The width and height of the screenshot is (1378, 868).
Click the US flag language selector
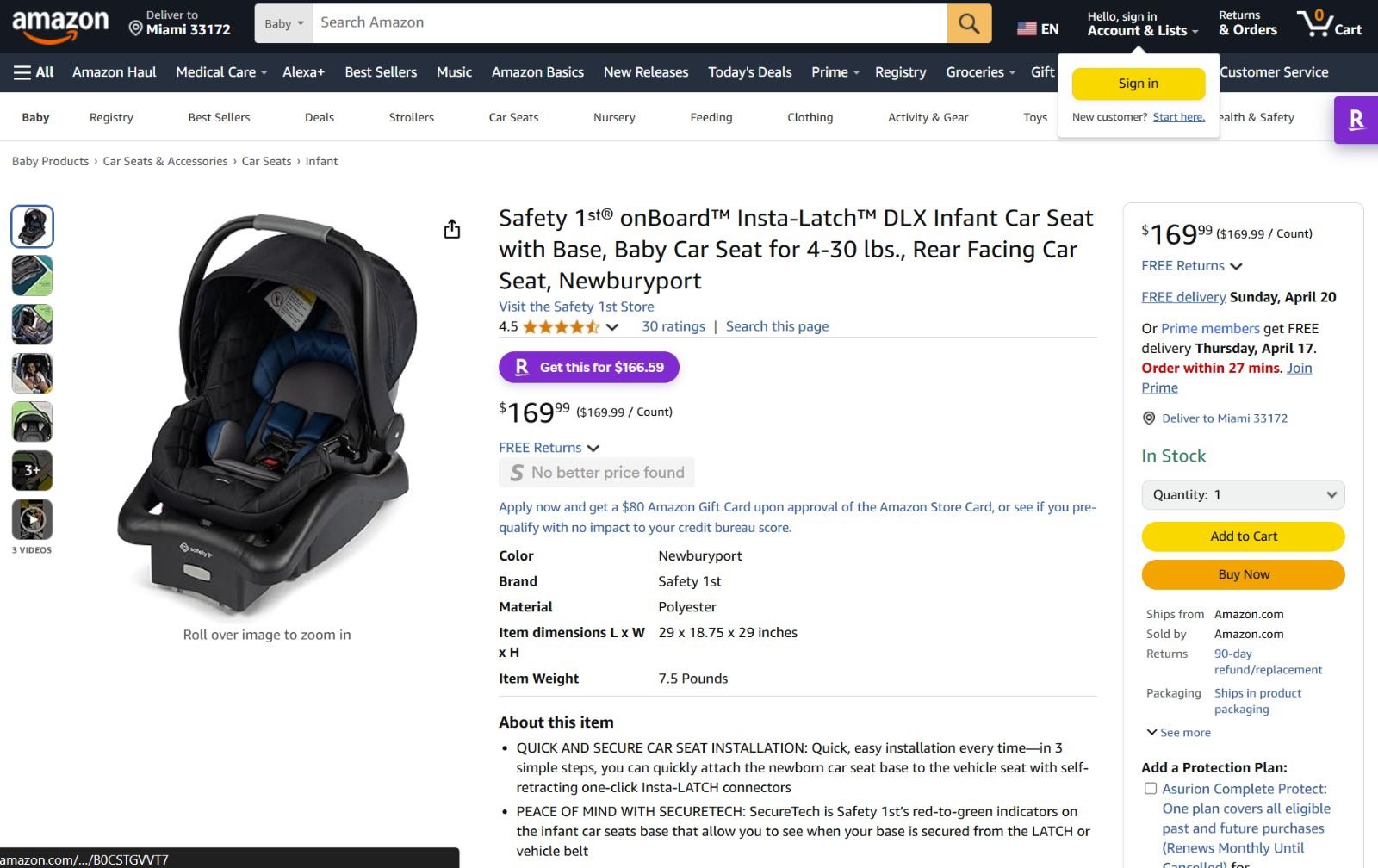click(1027, 27)
